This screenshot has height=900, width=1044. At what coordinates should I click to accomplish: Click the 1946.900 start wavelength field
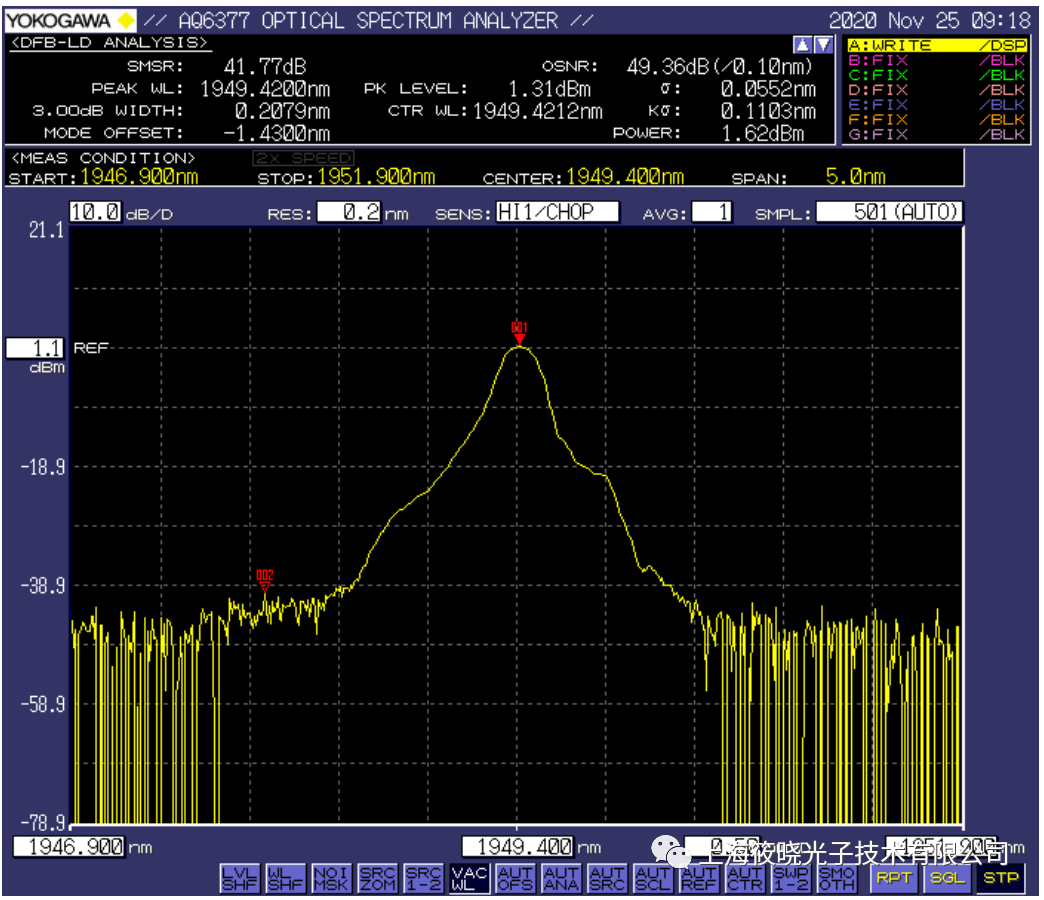tap(70, 847)
